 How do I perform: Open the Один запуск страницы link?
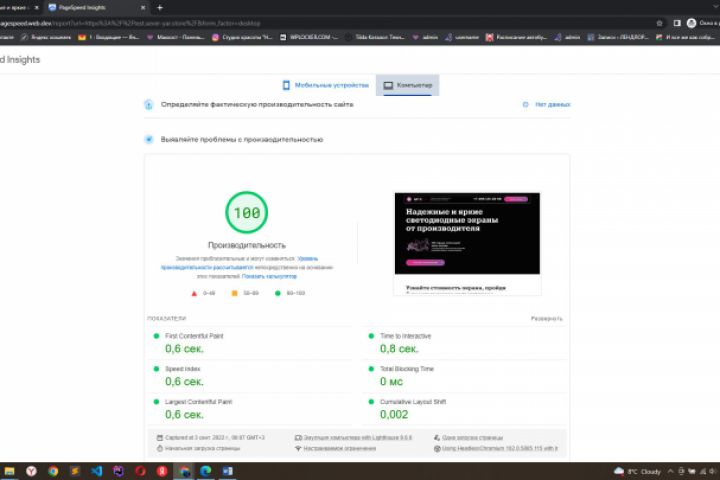click(x=472, y=438)
